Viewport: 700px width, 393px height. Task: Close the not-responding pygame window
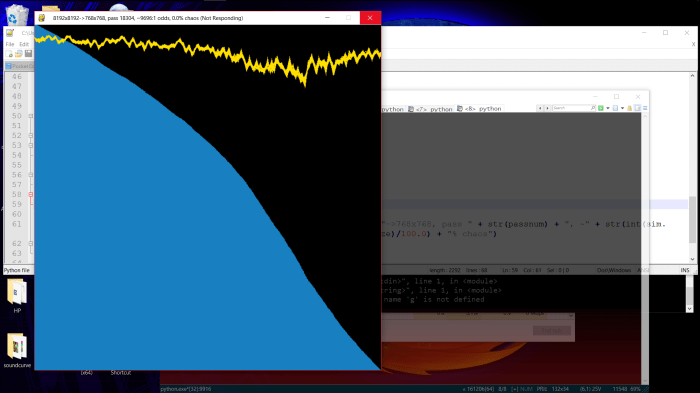pyautogui.click(x=370, y=18)
